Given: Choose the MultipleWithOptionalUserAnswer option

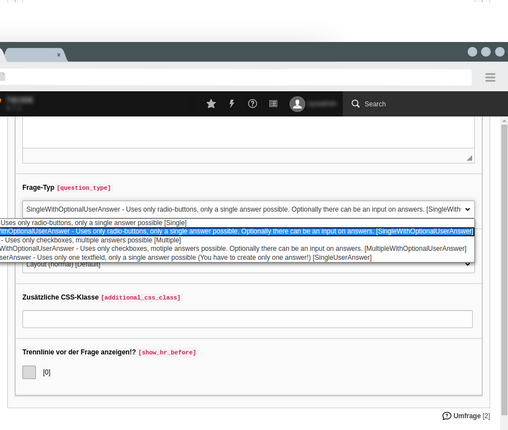Looking at the screenshot, I should [x=237, y=249].
